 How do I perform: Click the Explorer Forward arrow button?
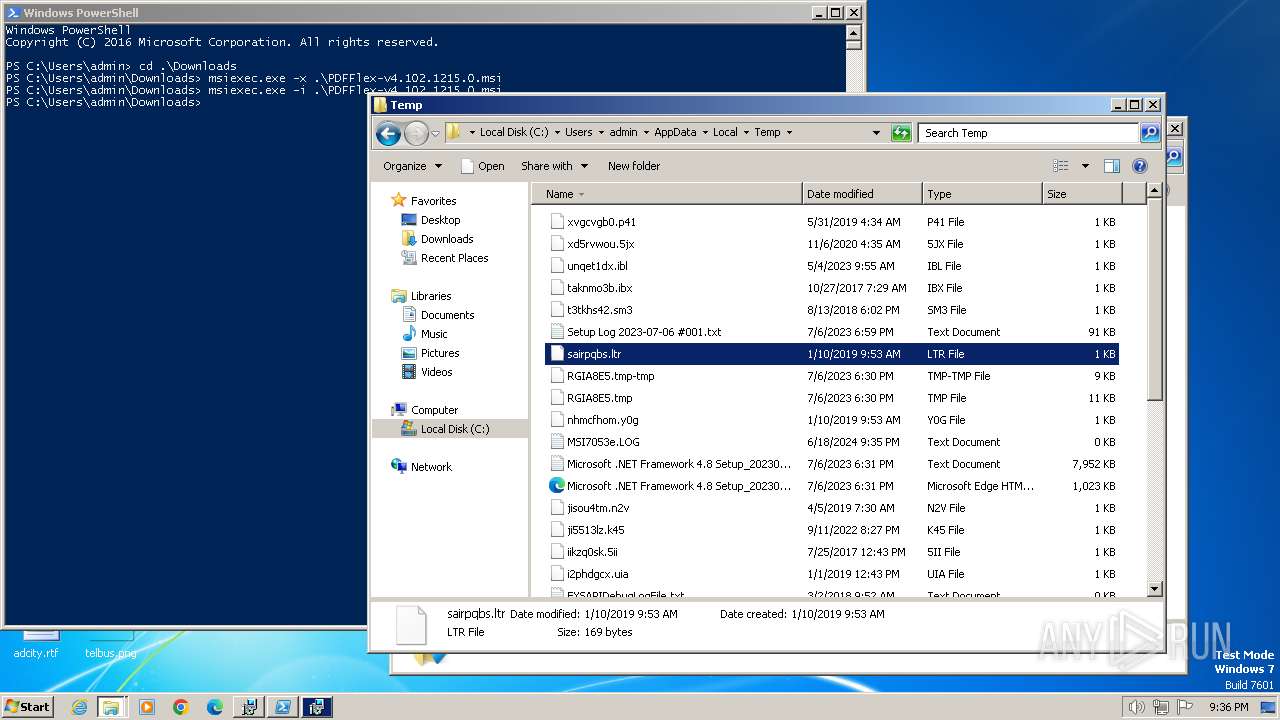[x=416, y=133]
